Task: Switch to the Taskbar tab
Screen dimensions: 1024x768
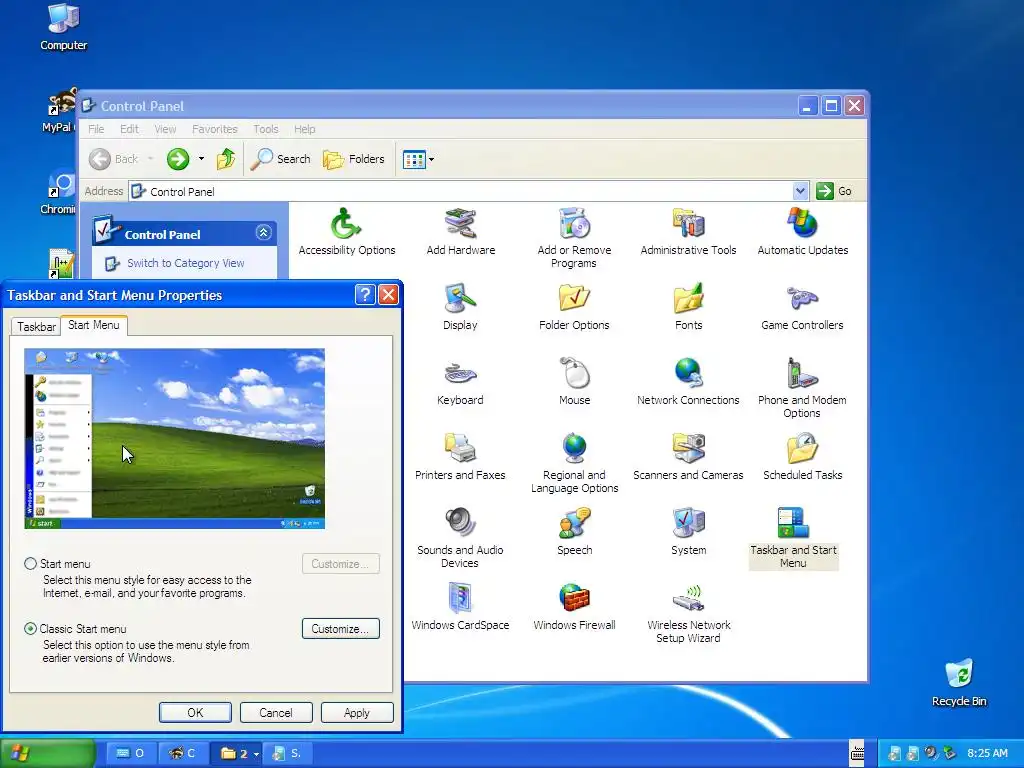Action: point(36,327)
